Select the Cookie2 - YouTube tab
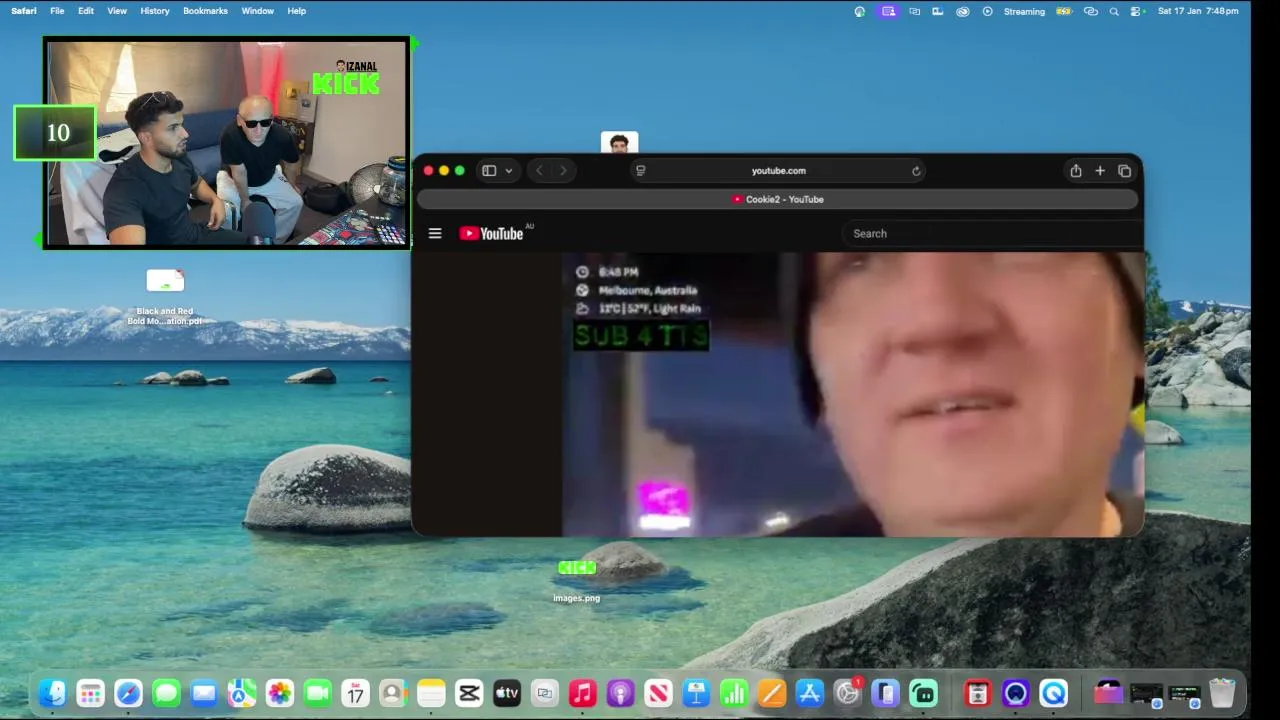1280x720 pixels. click(x=778, y=199)
